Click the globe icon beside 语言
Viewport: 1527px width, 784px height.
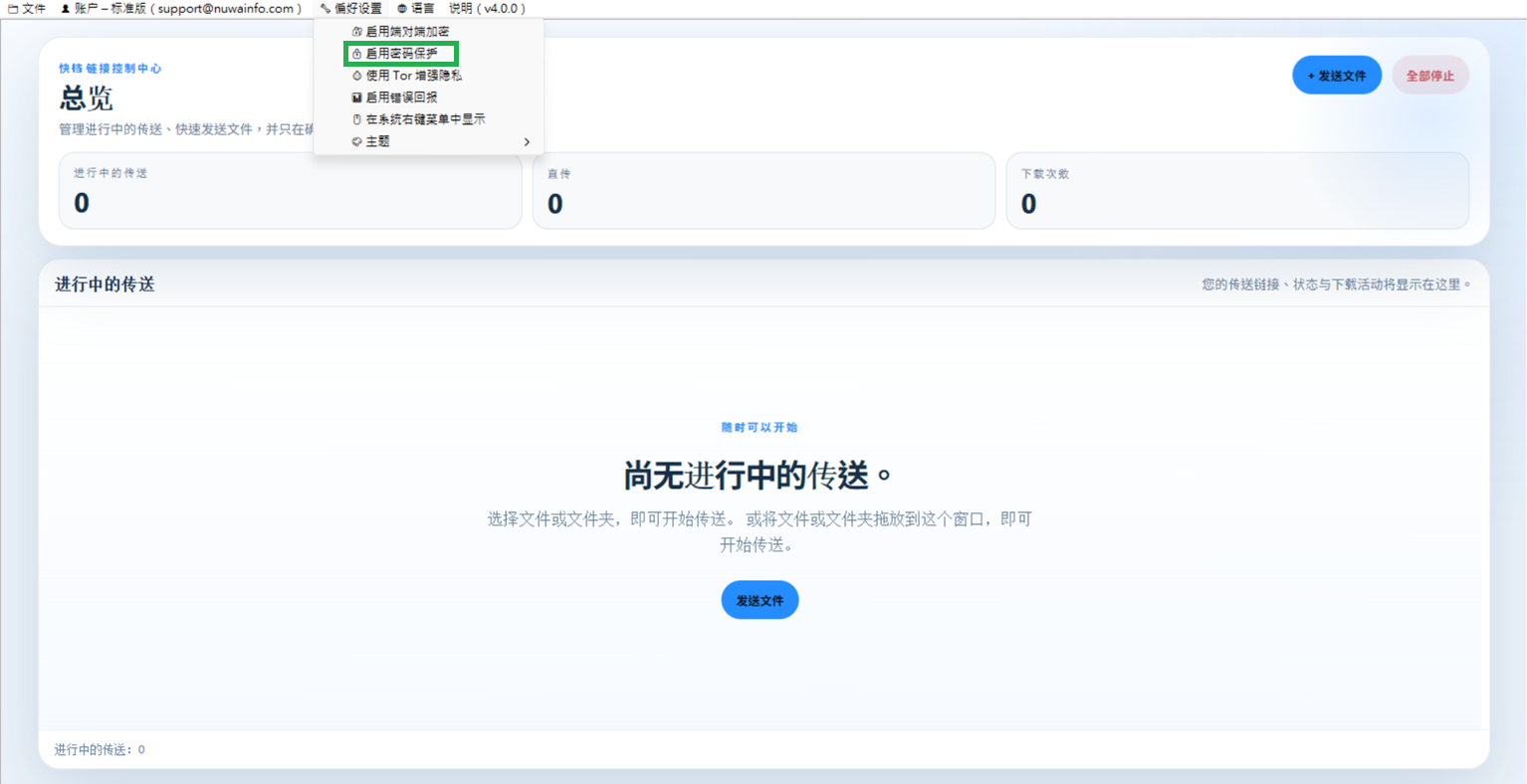[402, 8]
